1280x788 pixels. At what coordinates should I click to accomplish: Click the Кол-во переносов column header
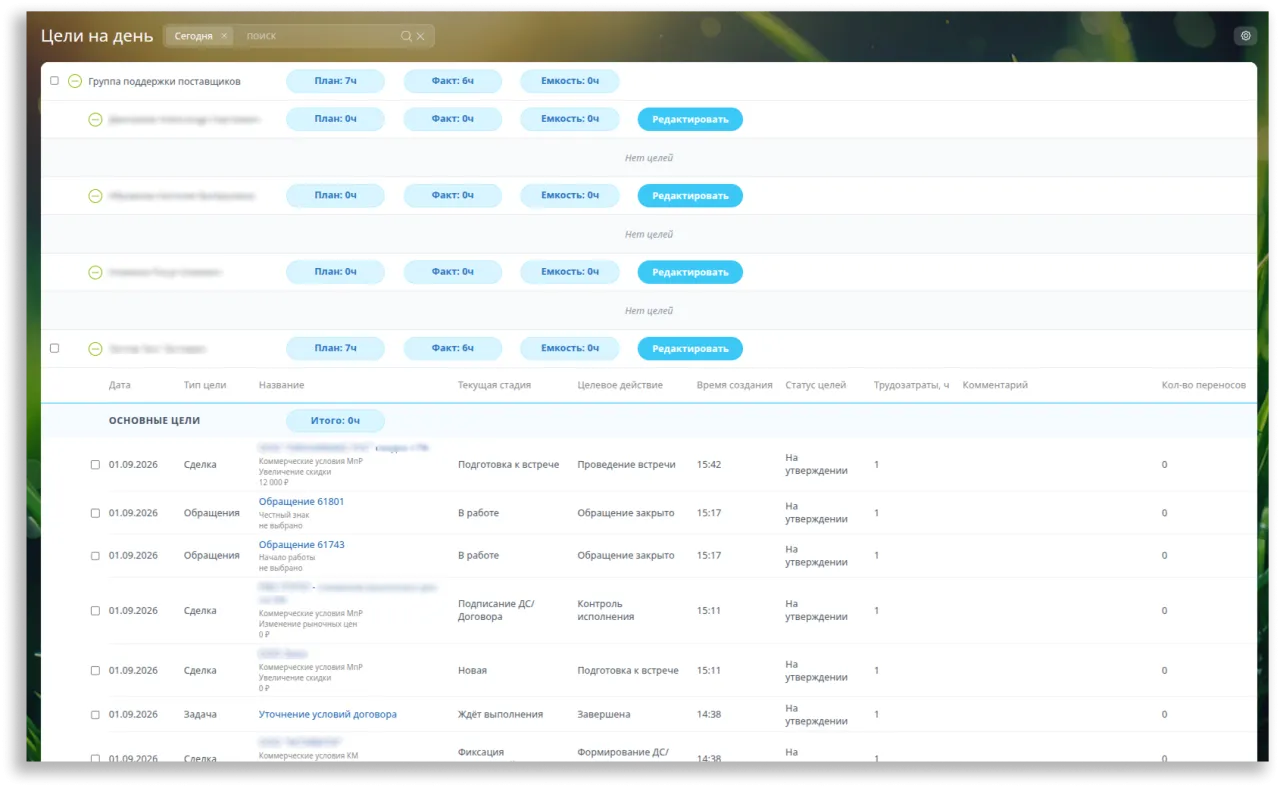1204,385
